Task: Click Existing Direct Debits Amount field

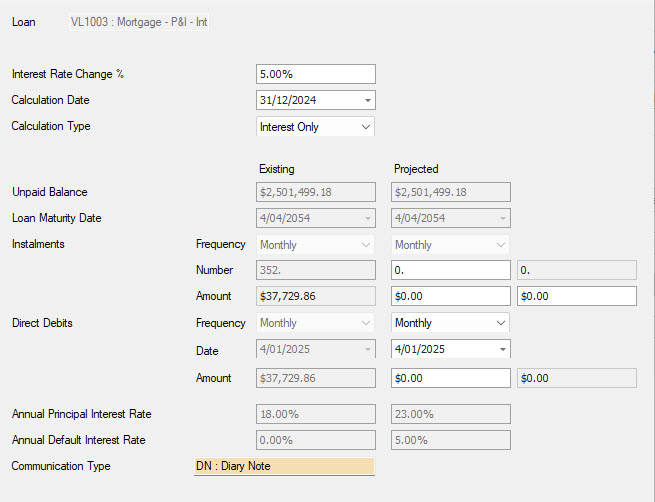Action: click(316, 378)
